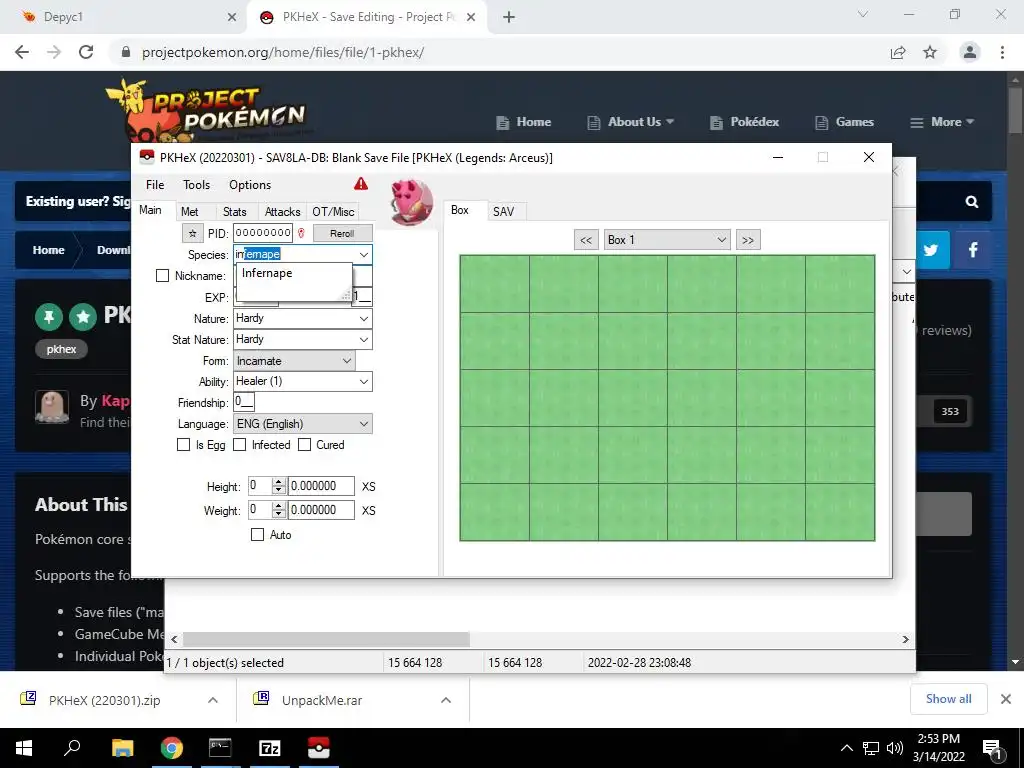Click the horizontal scrollbar thumb in 7-Zip window
This screenshot has height=768, width=1024.
tap(326, 639)
